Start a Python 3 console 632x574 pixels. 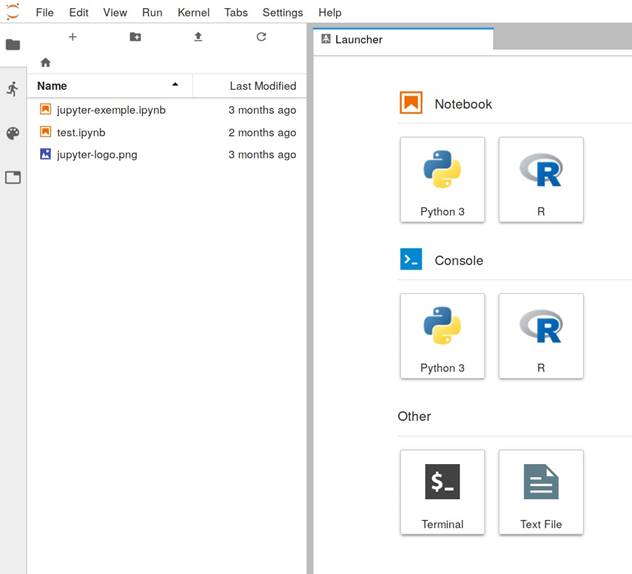pos(442,335)
